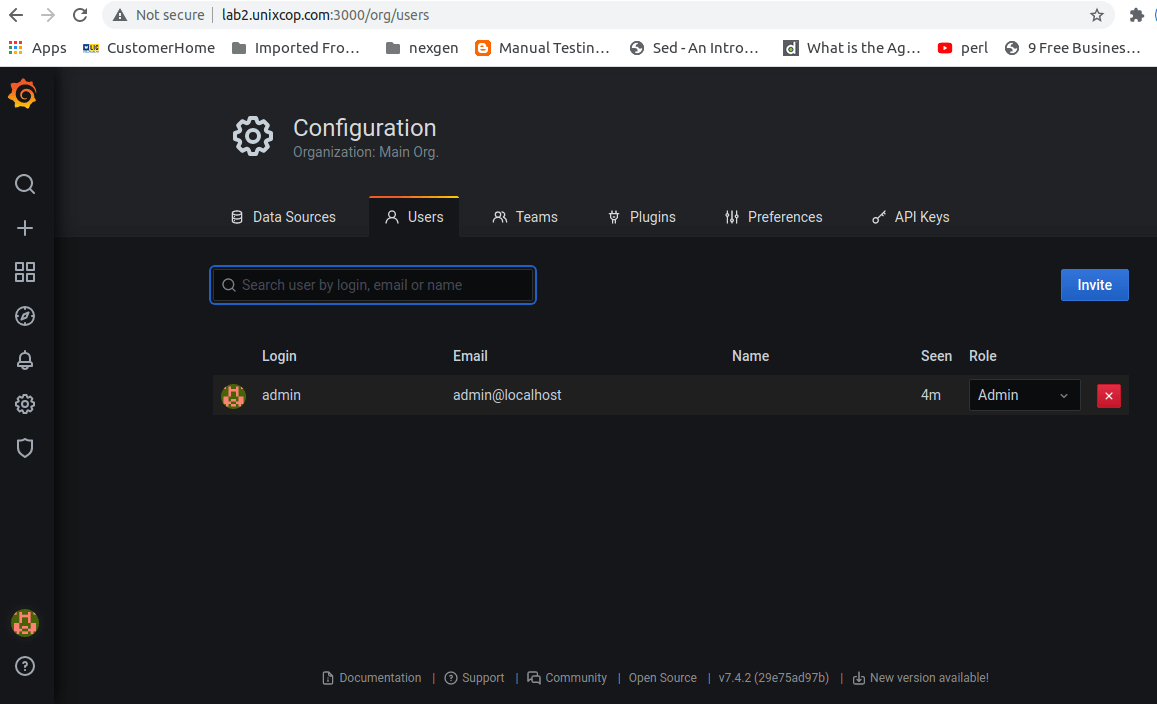
Task: Open the Manual Testing bookmark
Action: coord(542,48)
